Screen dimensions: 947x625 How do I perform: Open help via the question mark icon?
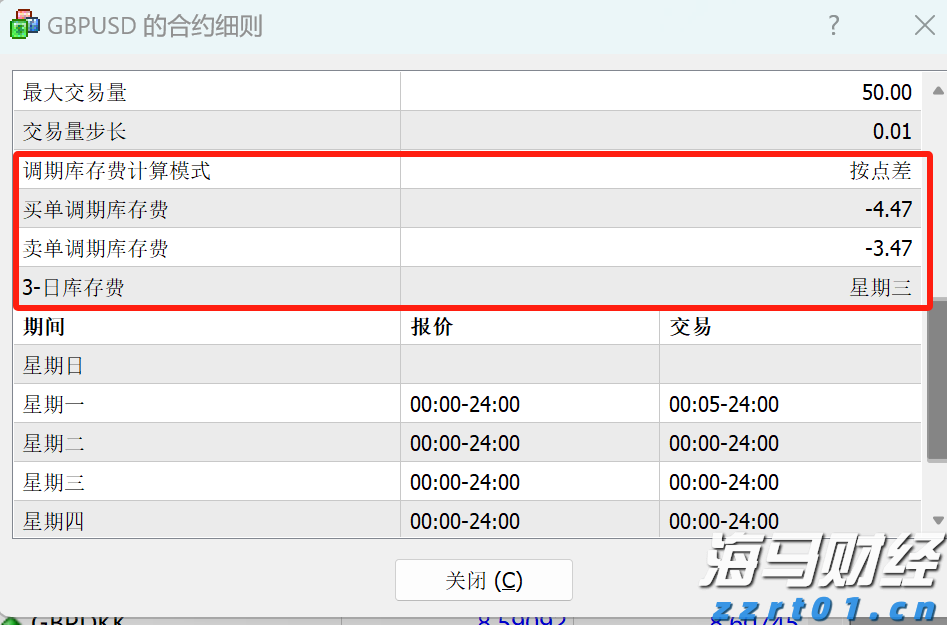coord(833,26)
